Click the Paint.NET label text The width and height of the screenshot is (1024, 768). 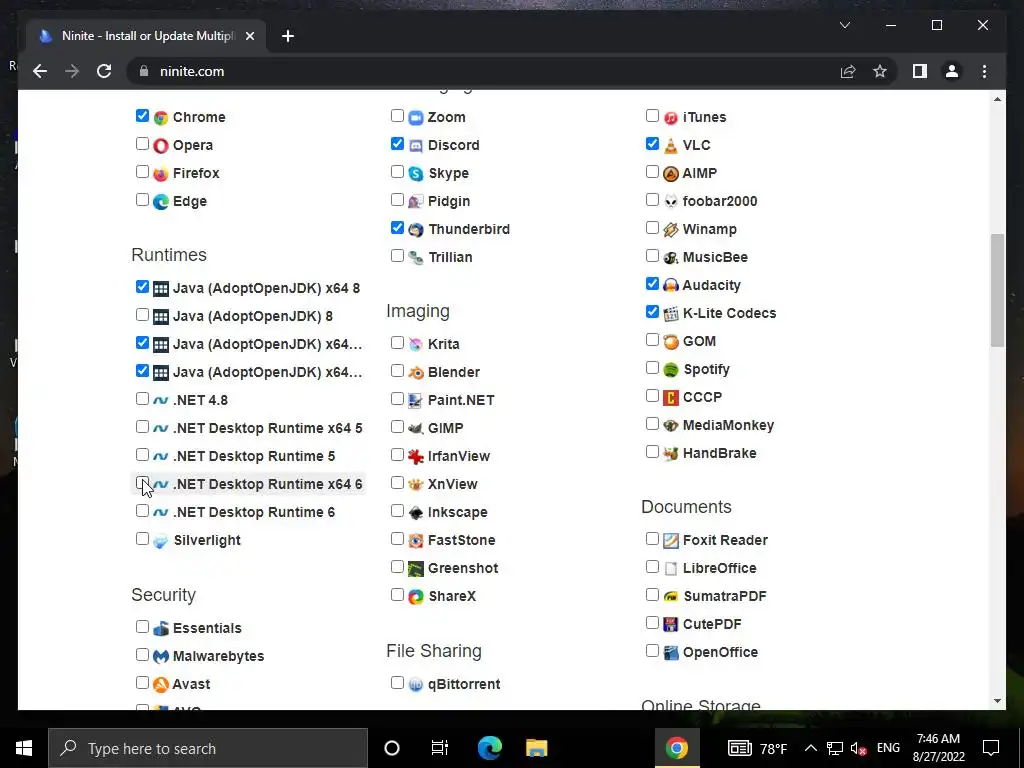click(461, 400)
